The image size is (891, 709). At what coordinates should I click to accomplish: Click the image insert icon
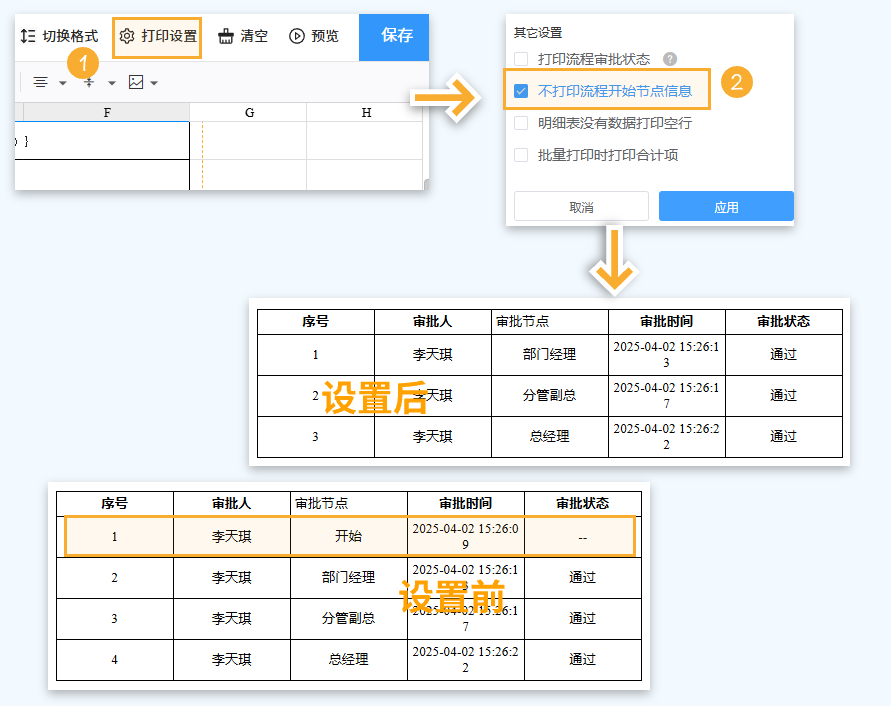tap(135, 82)
